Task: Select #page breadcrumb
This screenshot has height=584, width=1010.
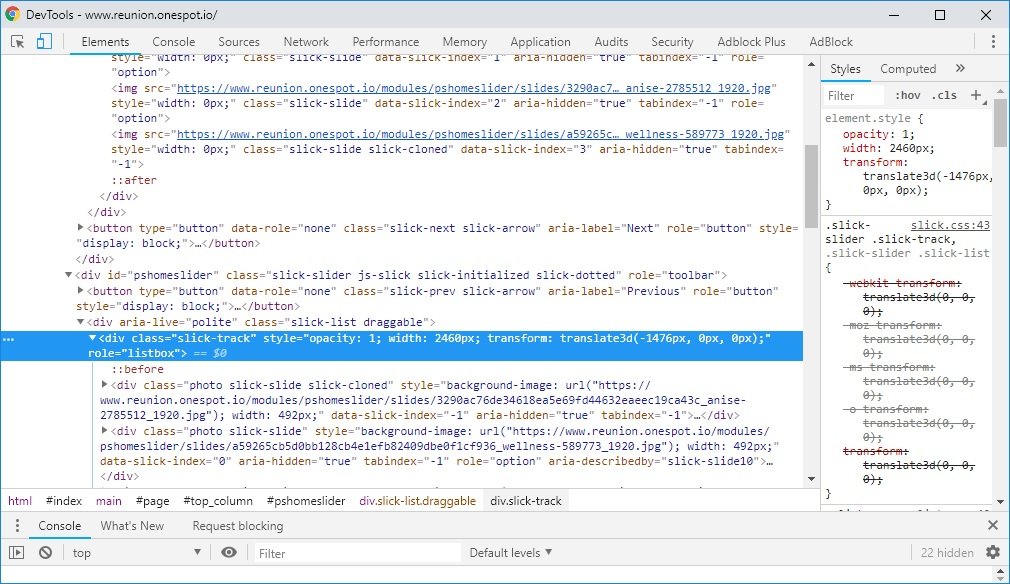Action: tap(153, 501)
